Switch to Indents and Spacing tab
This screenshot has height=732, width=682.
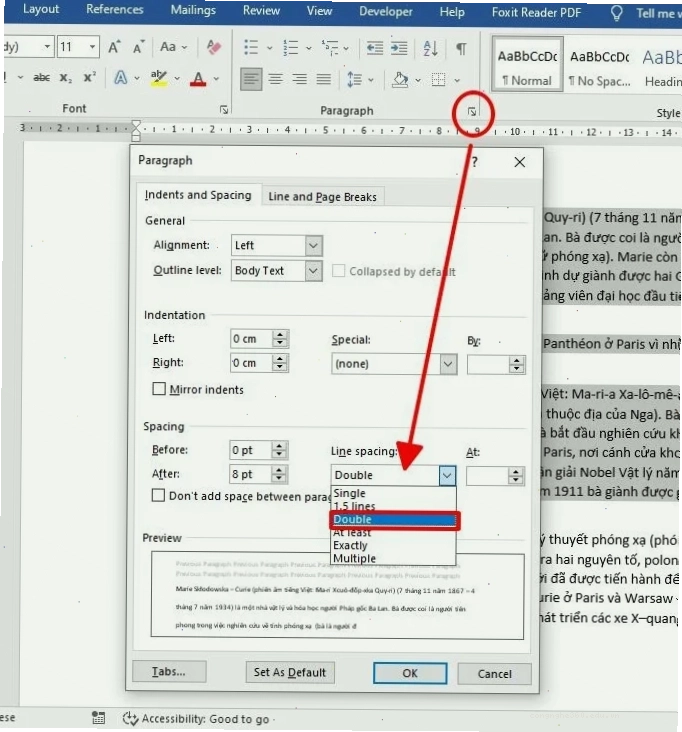[198, 195]
